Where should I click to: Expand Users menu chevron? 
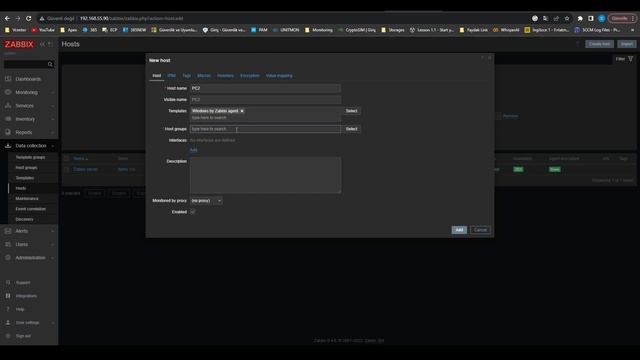(53, 244)
